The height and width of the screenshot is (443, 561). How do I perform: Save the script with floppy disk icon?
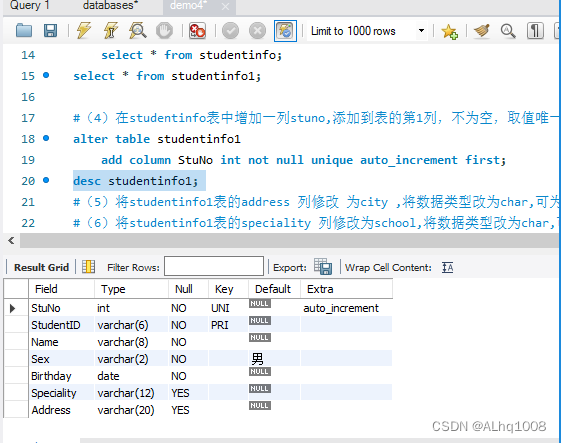50,31
